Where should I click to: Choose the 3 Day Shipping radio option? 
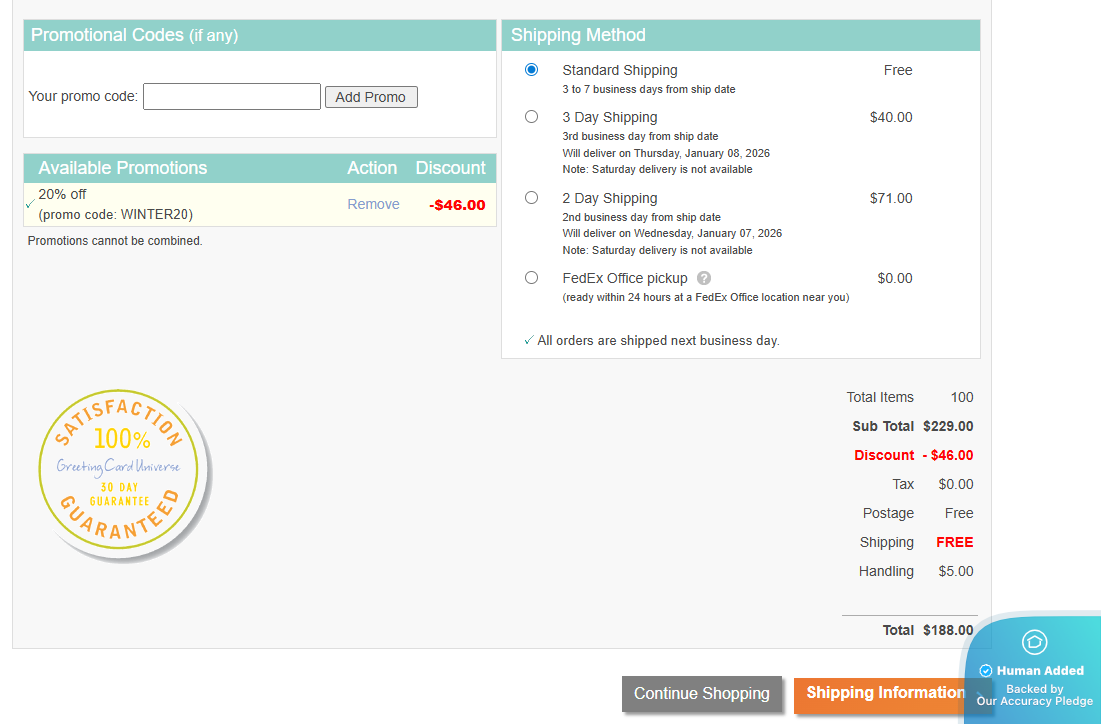click(x=531, y=117)
